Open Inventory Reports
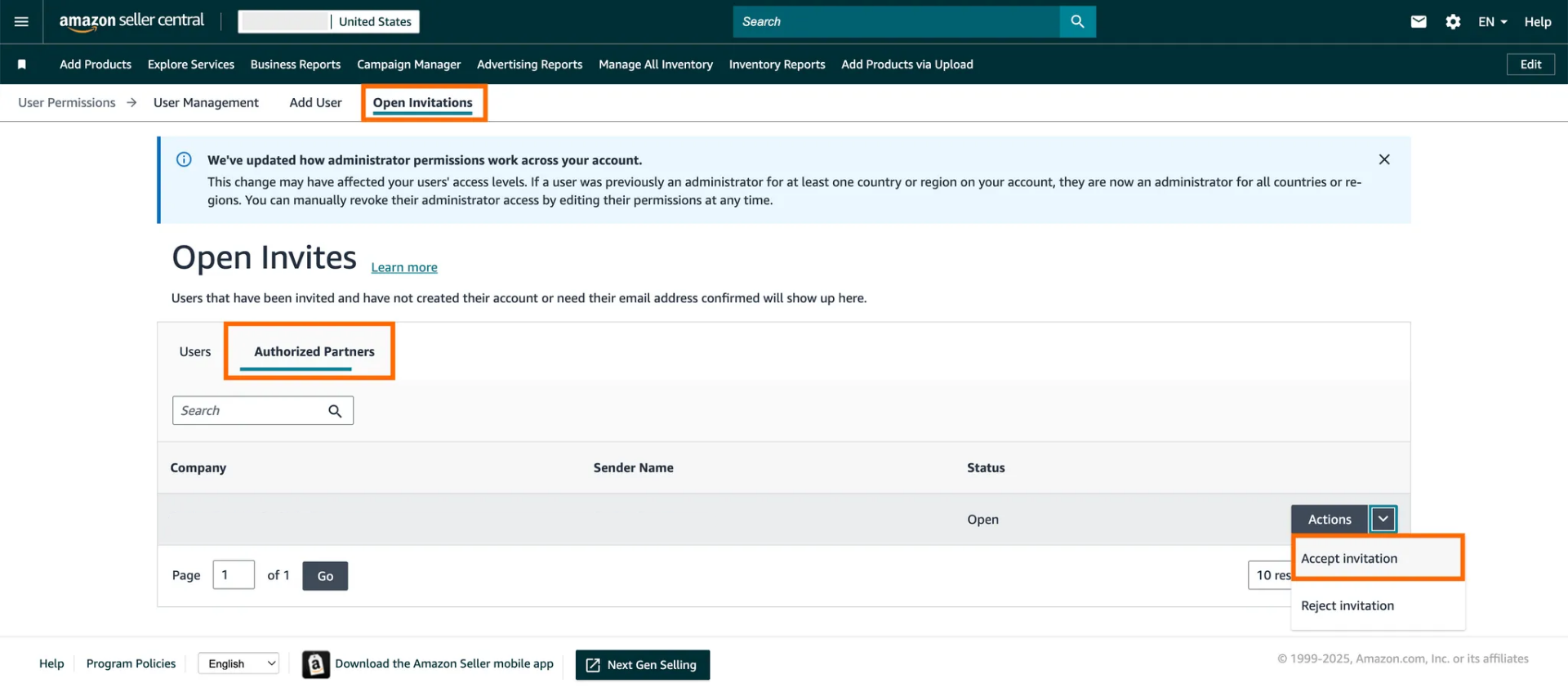1568x692 pixels. 777,65
